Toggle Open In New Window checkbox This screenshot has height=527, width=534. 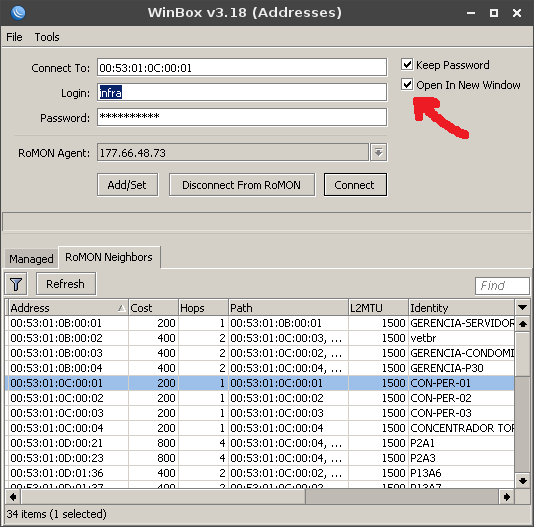407,84
